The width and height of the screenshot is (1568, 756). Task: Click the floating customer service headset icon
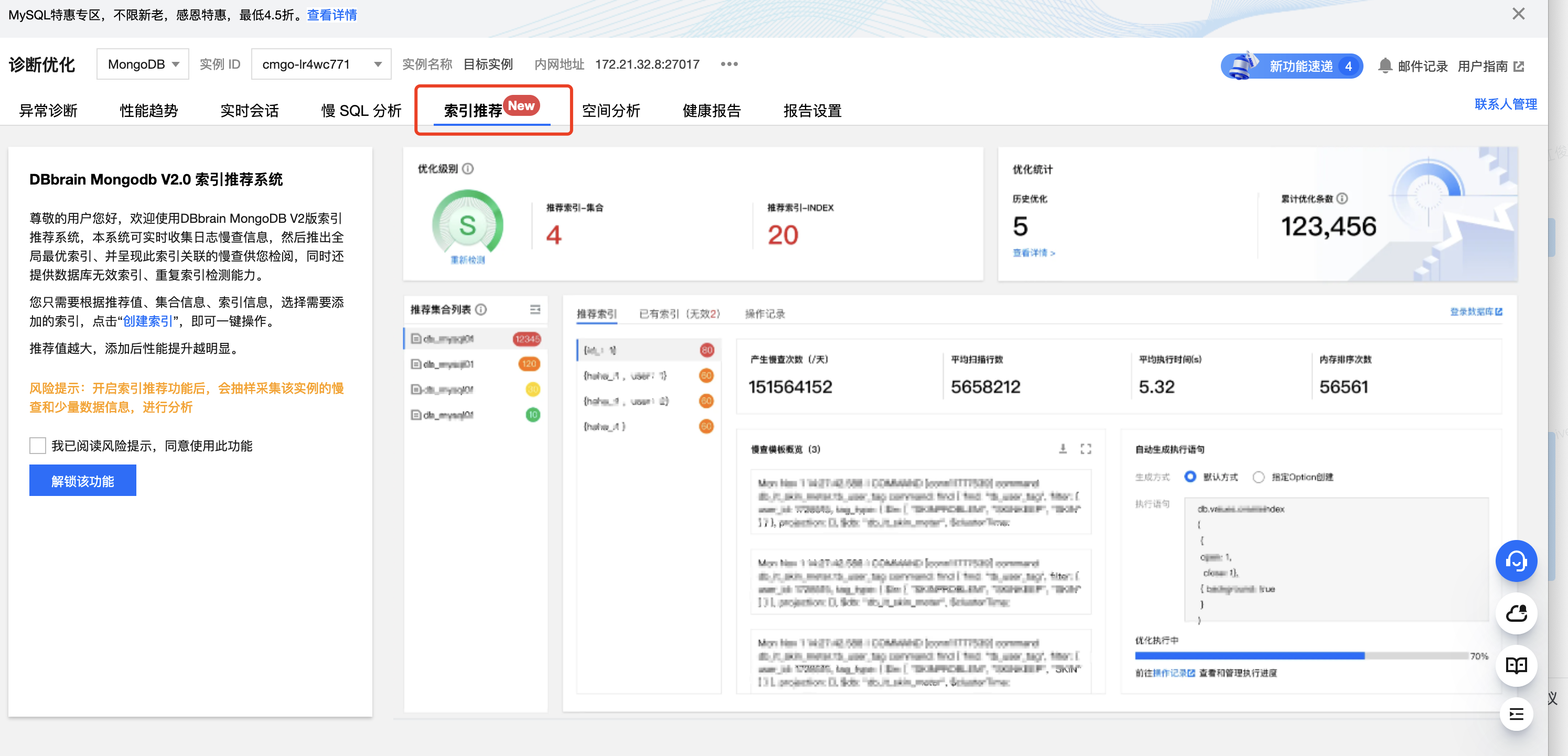tap(1516, 560)
